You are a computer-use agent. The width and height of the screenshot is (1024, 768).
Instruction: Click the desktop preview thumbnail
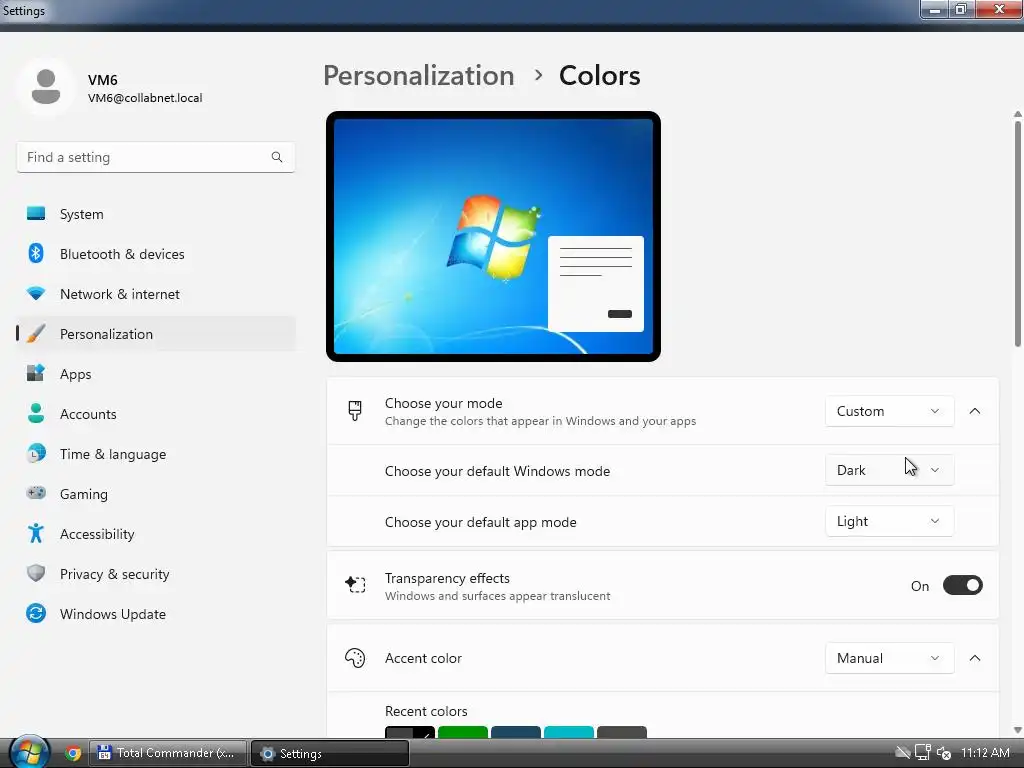(x=493, y=236)
